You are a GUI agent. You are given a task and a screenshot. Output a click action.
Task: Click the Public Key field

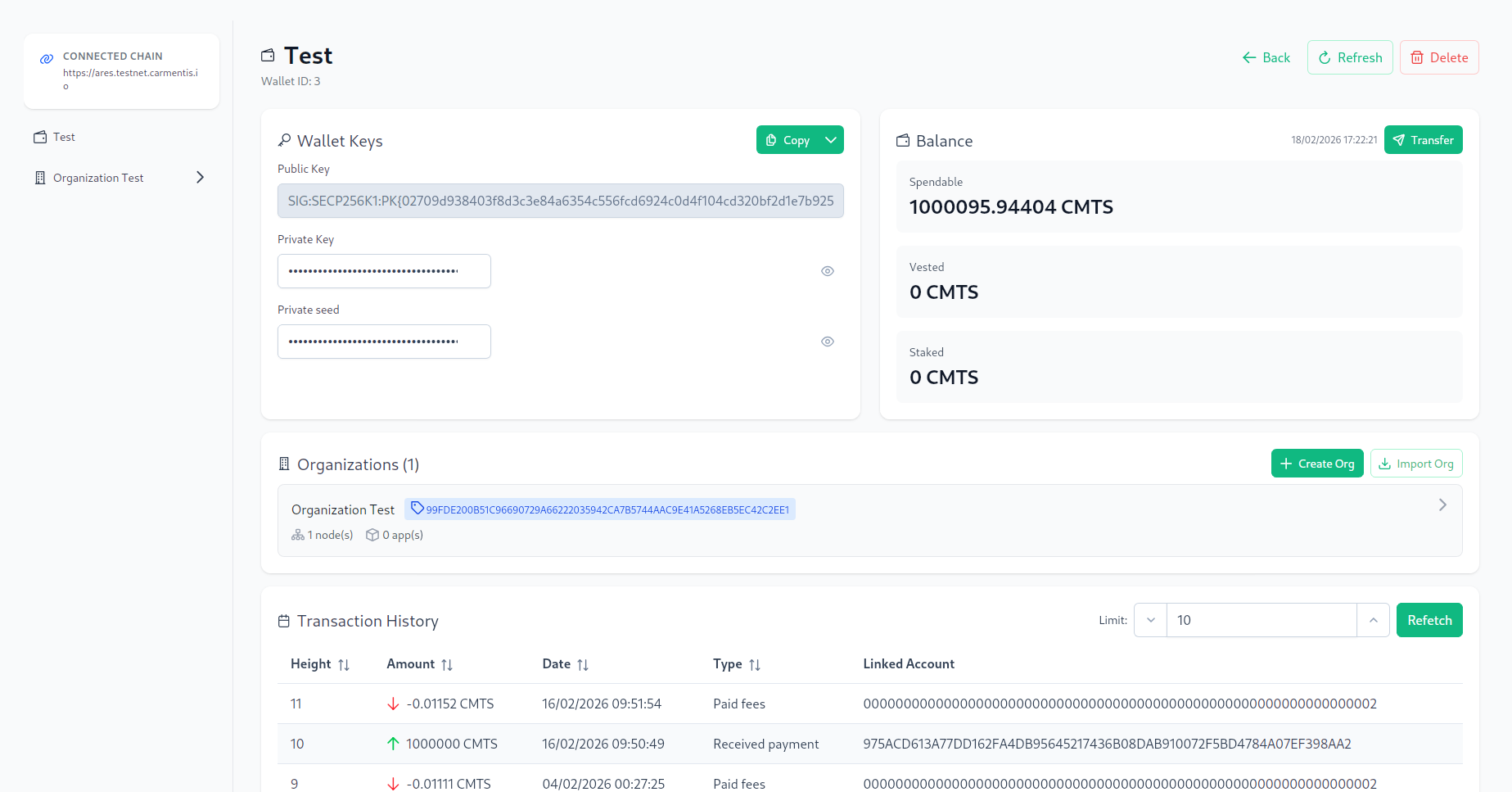pyautogui.click(x=560, y=201)
